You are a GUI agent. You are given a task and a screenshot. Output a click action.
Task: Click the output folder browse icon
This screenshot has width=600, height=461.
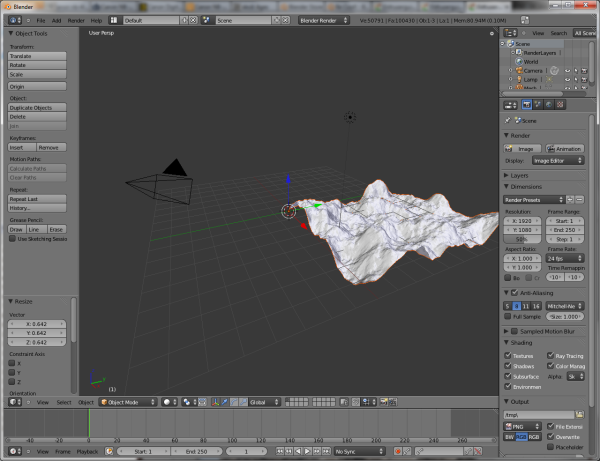[579, 414]
